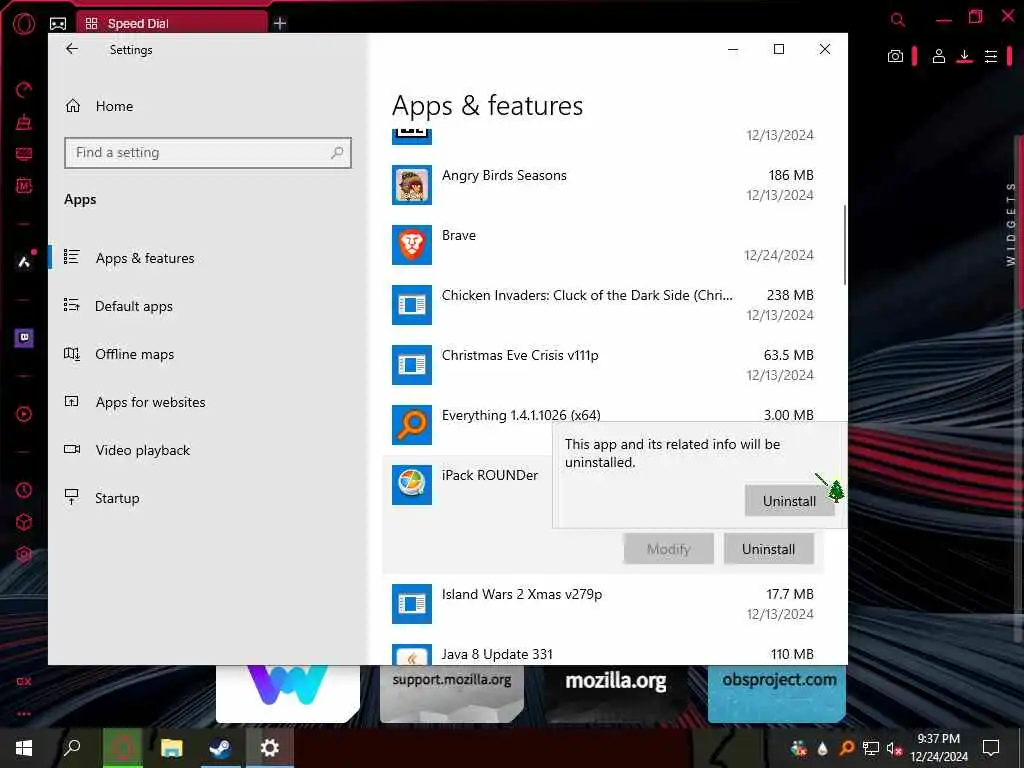Click iPack ROUNDer app icon
The width and height of the screenshot is (1024, 768).
(x=411, y=485)
